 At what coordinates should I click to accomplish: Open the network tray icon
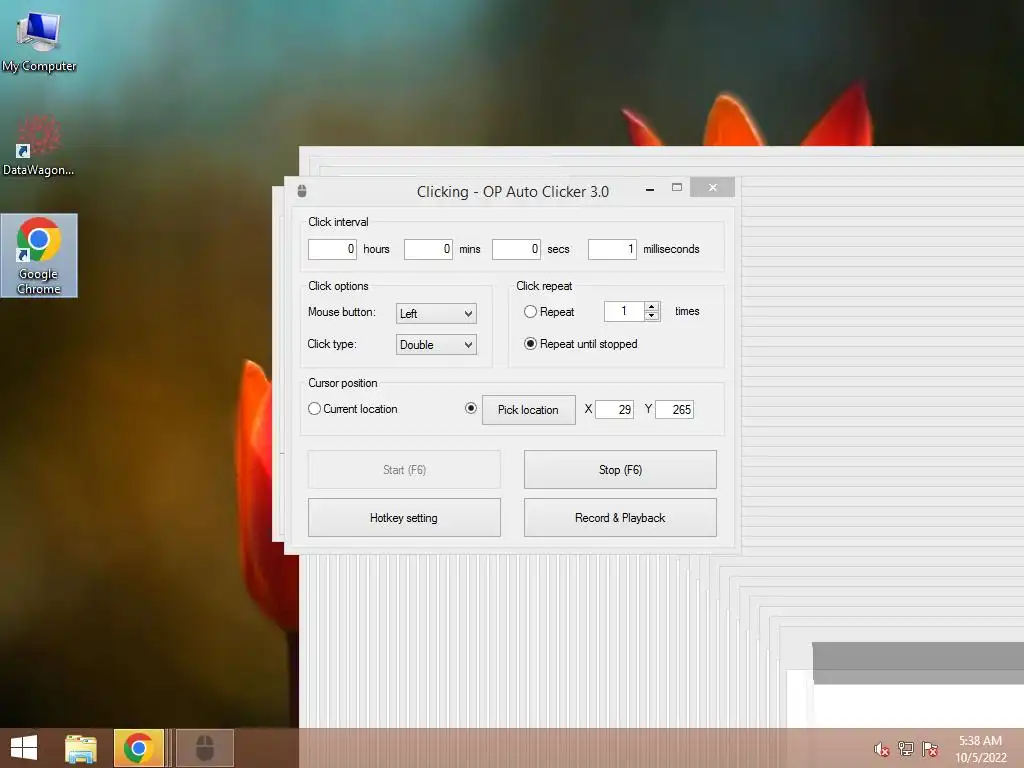click(905, 748)
